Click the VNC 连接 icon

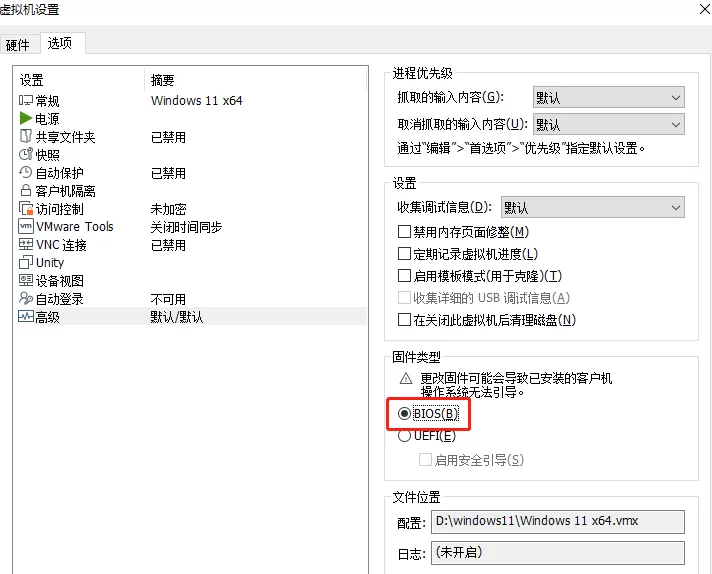click(26, 244)
